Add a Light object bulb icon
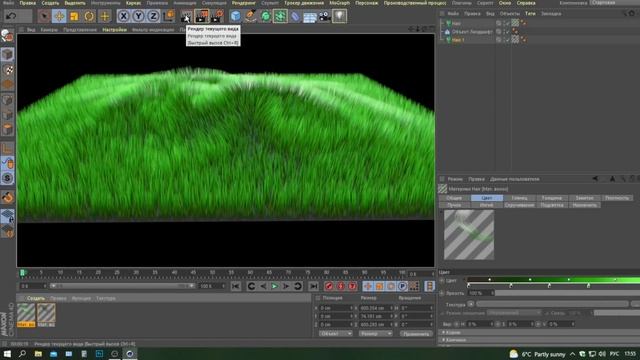 click(x=340, y=16)
